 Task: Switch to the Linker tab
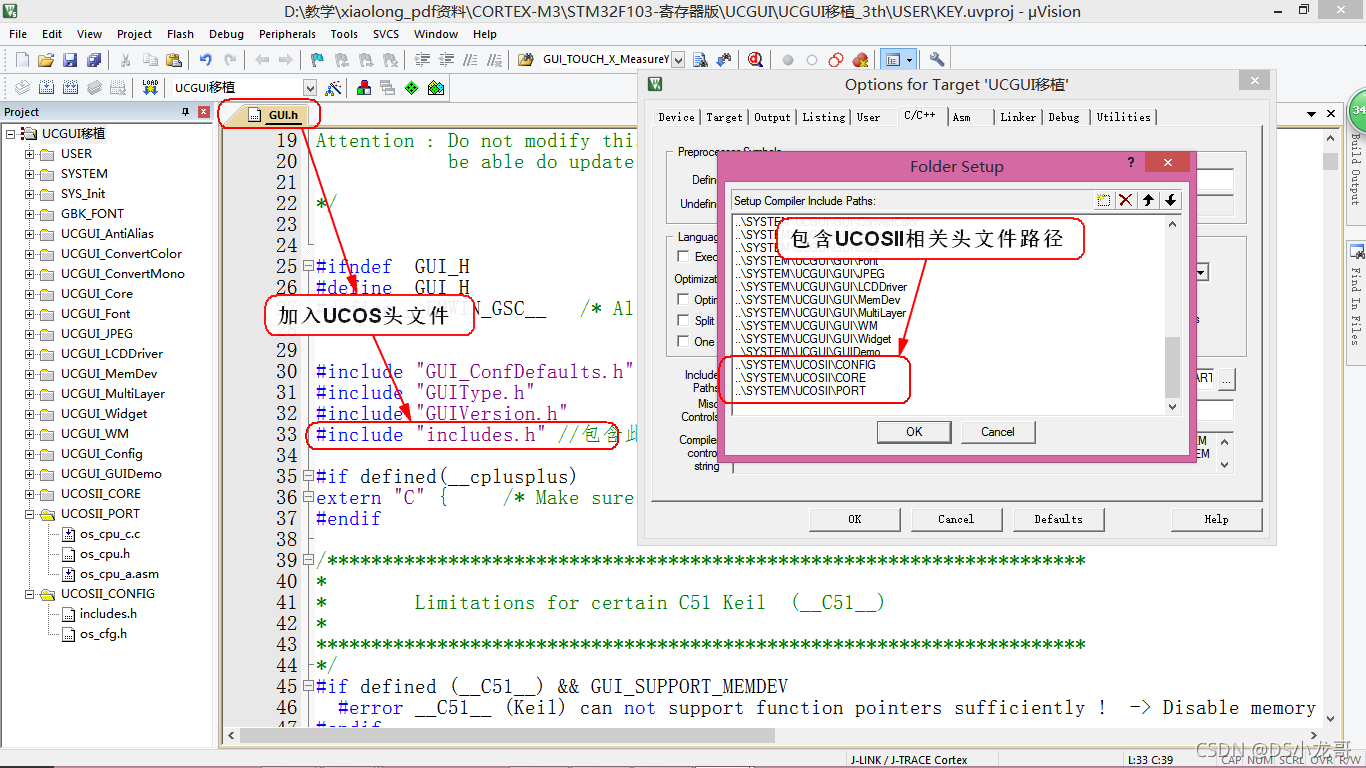tap(1018, 117)
